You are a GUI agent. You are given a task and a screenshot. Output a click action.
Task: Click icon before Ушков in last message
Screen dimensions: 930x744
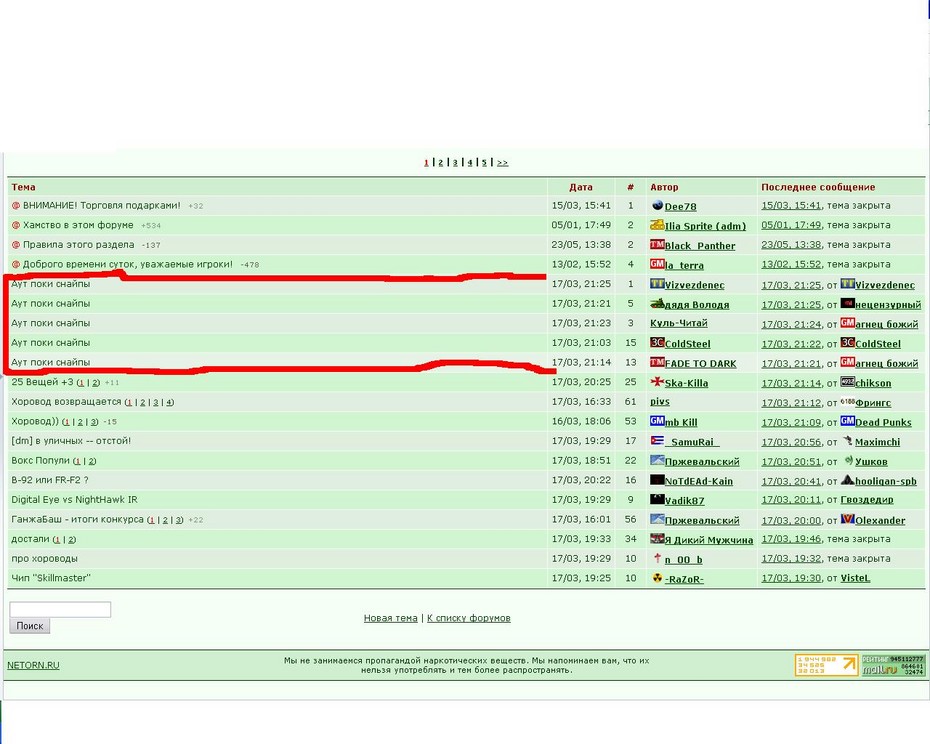point(848,460)
